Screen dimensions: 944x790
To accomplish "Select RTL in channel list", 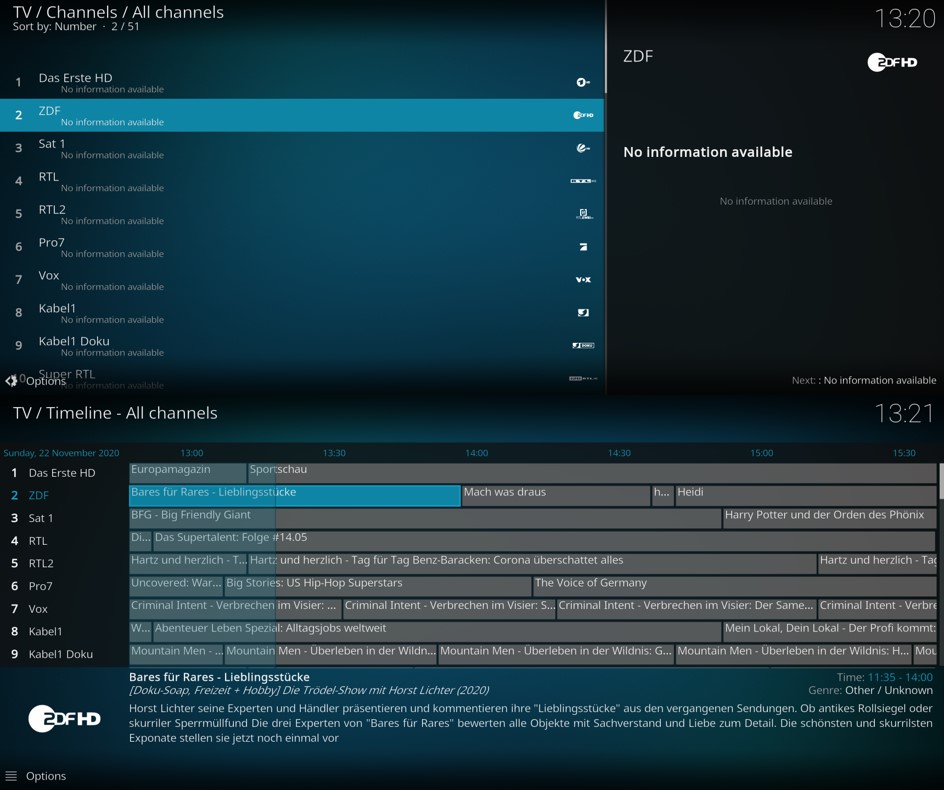I will (x=302, y=181).
